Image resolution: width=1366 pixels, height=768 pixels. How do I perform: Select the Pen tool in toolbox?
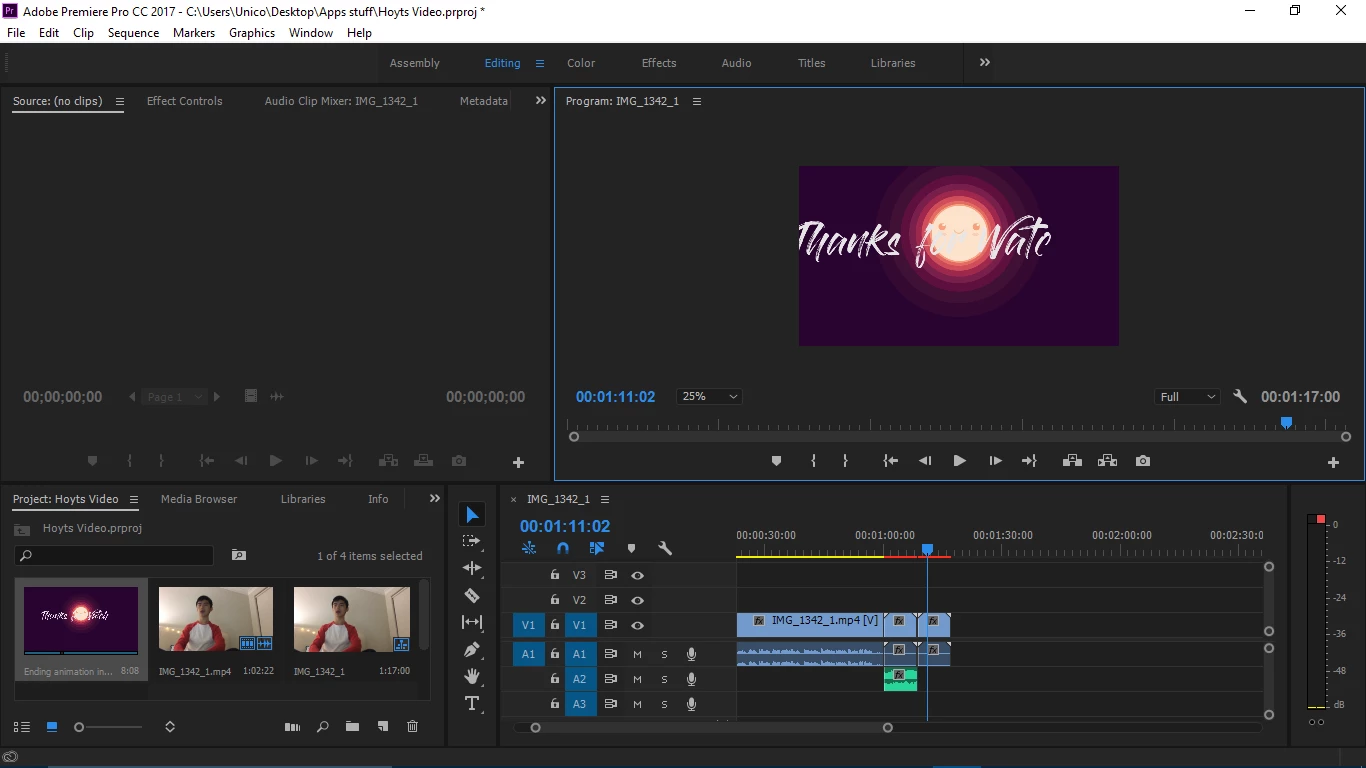point(472,649)
